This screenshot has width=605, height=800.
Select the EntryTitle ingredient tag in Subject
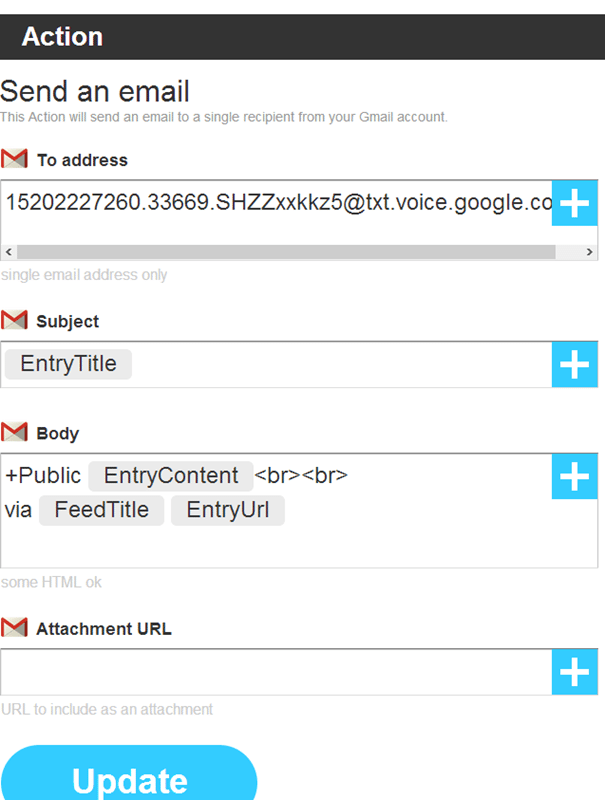[x=68, y=364]
